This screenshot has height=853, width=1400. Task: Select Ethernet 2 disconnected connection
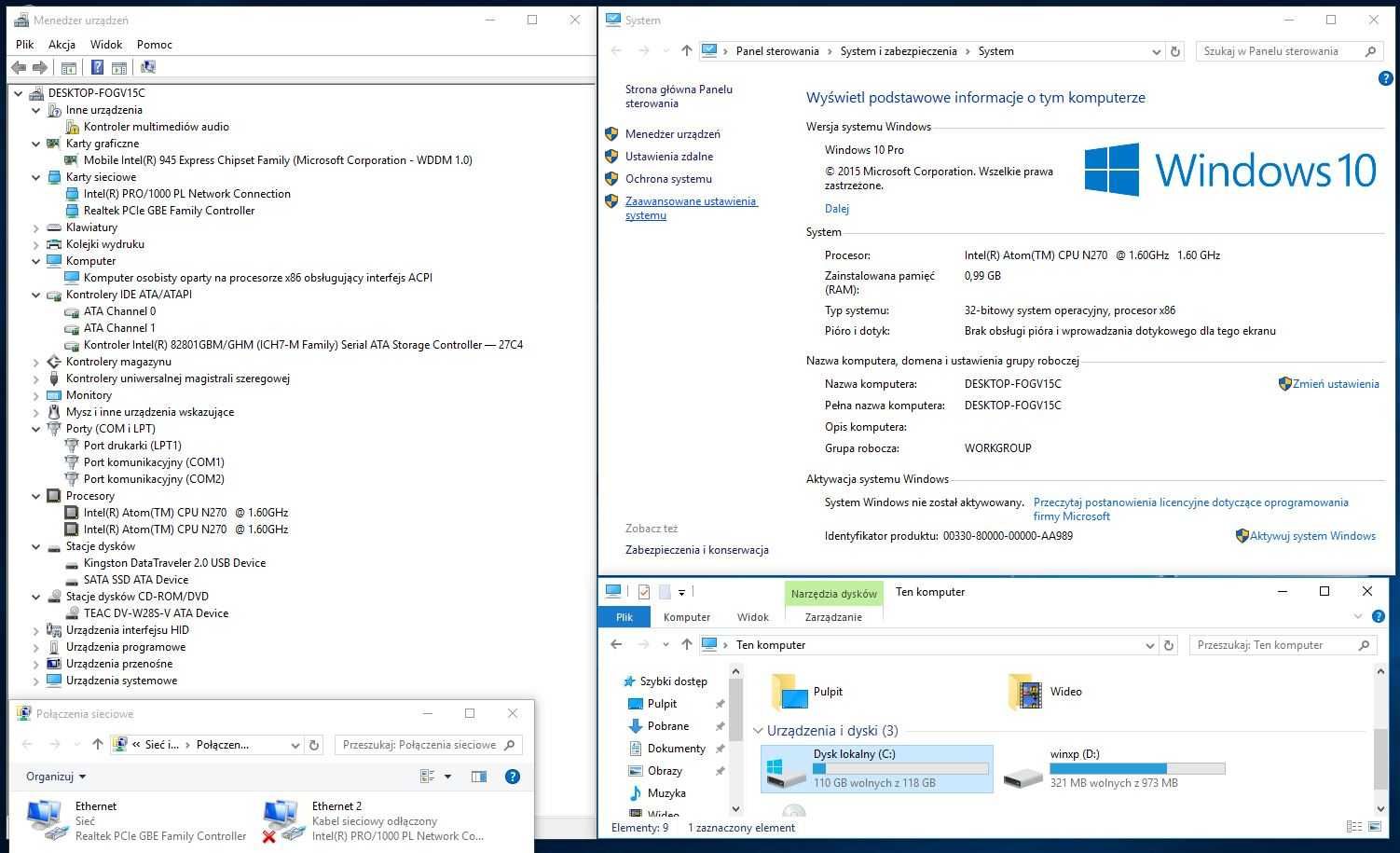pyautogui.click(x=373, y=821)
